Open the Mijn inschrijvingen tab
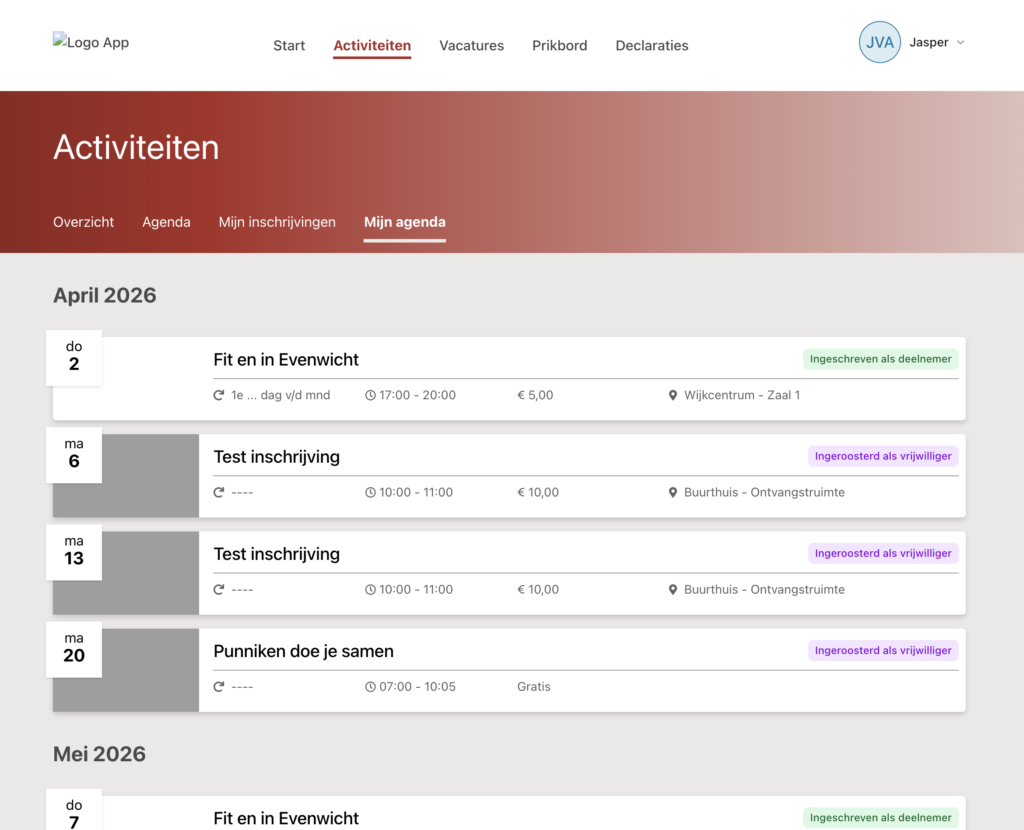Screen dimensions: 1024x830 coord(277,222)
